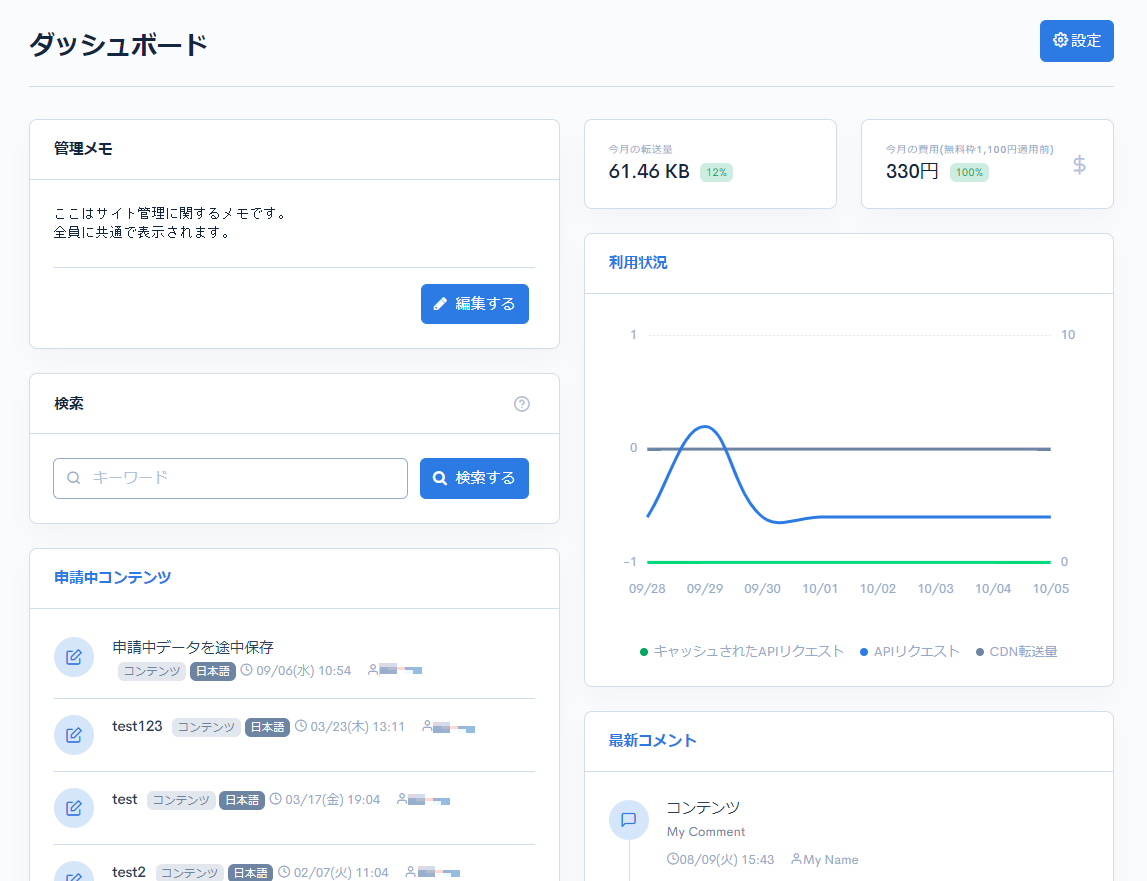Viewport: 1147px width, 881px height.
Task: Click edit icon for test123 entry
Action: click(x=74, y=735)
